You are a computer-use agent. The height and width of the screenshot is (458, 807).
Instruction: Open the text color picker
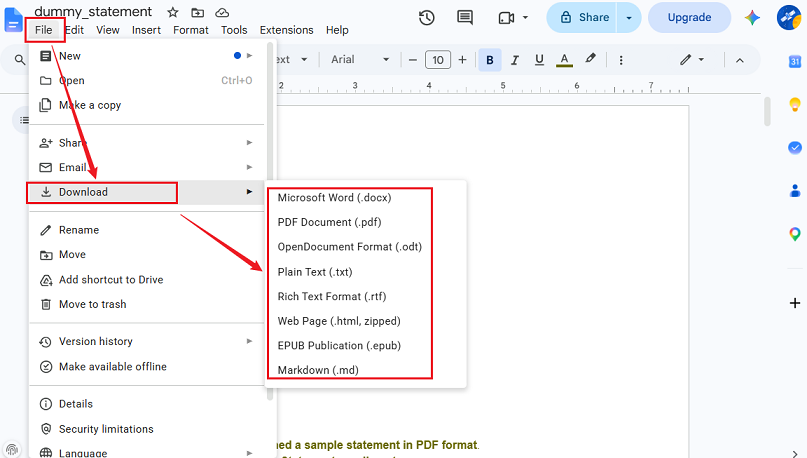point(565,60)
